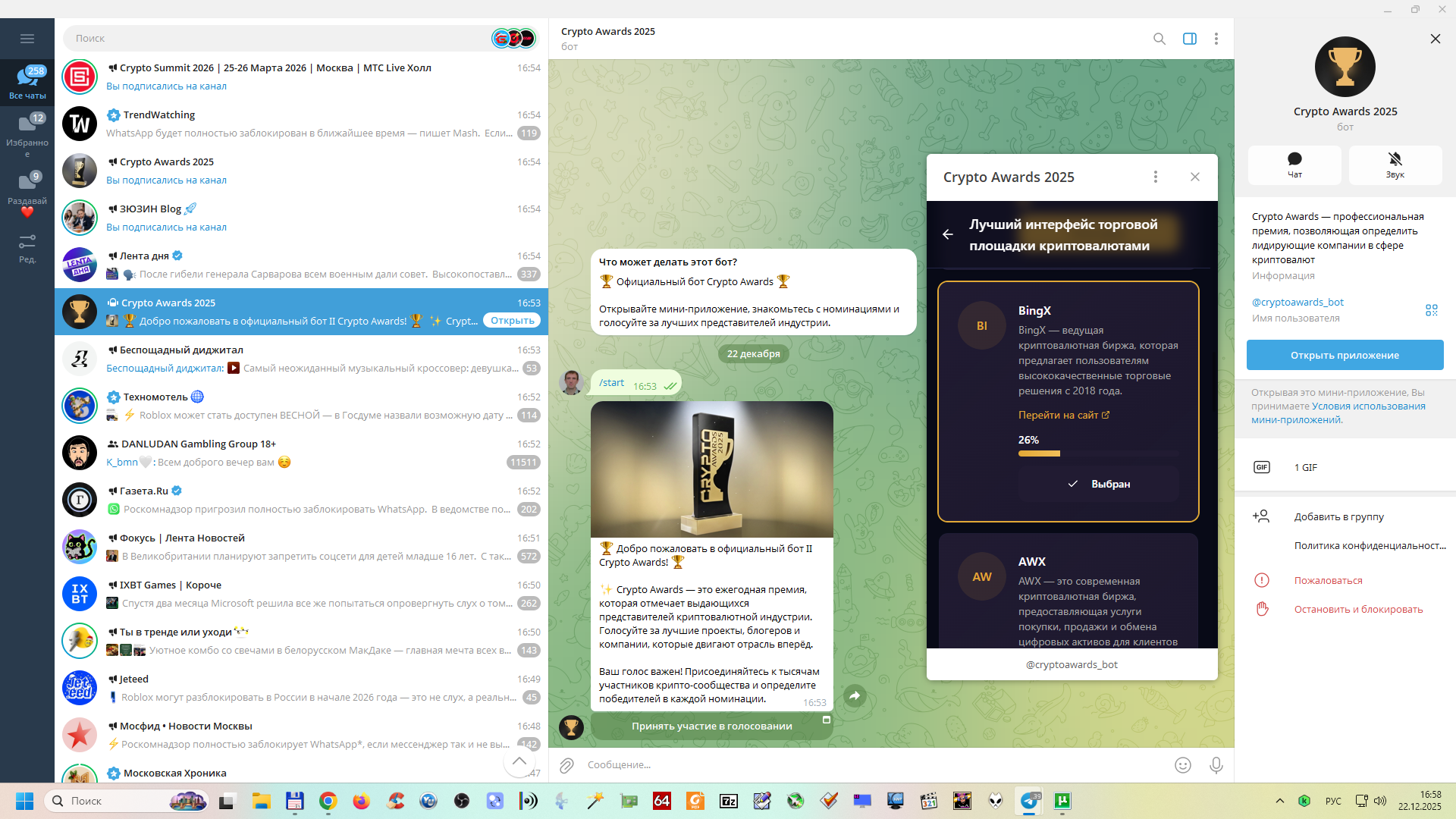1456x819 pixels.
Task: Toggle the right info sidebar panel
Action: [1189, 39]
